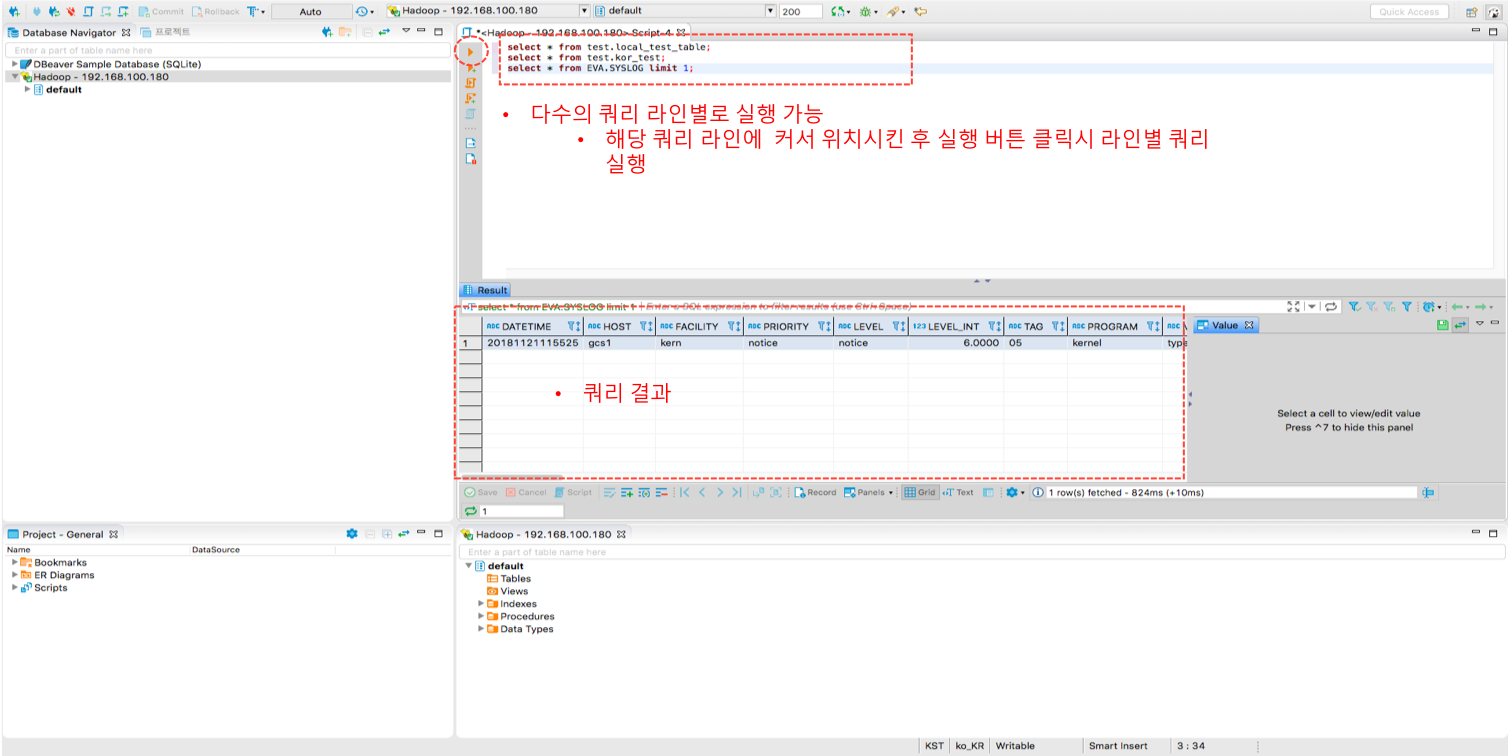
Task: Expand the ER Diagrams folder
Action: point(15,575)
